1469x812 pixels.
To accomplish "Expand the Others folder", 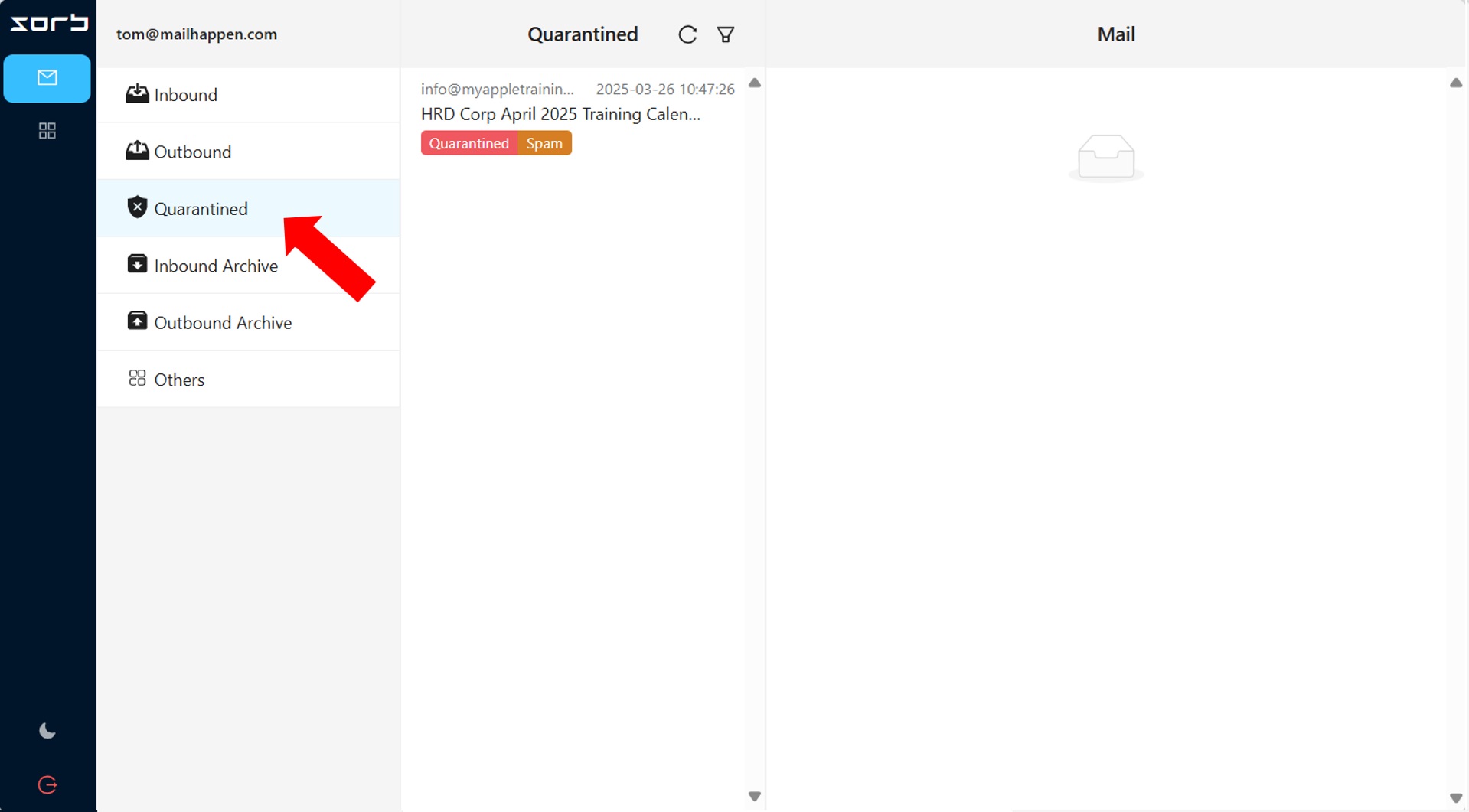I will tap(178, 380).
